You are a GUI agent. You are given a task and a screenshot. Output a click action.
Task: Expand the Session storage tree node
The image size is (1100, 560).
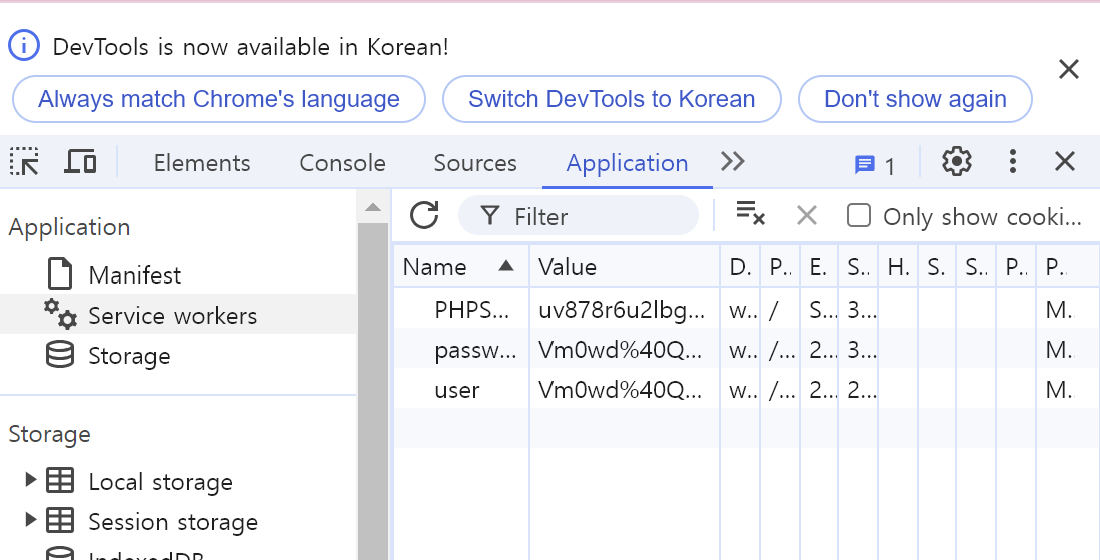(30, 520)
